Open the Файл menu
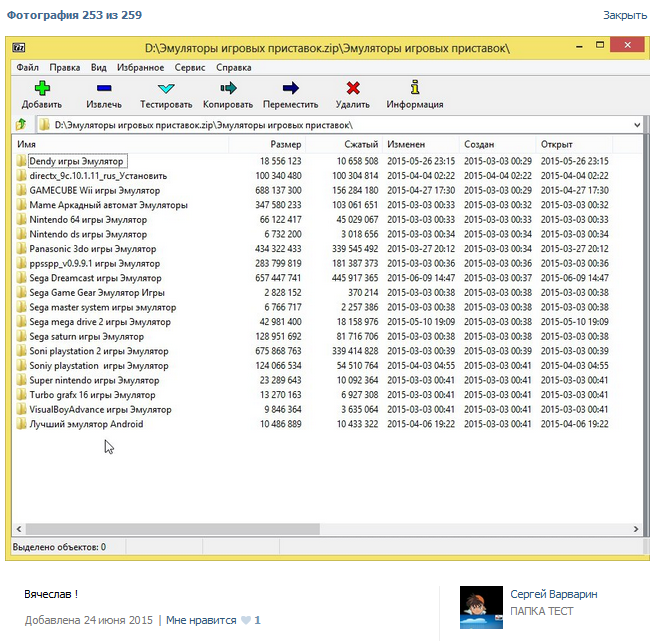The image size is (665, 641). pyautogui.click(x=28, y=67)
